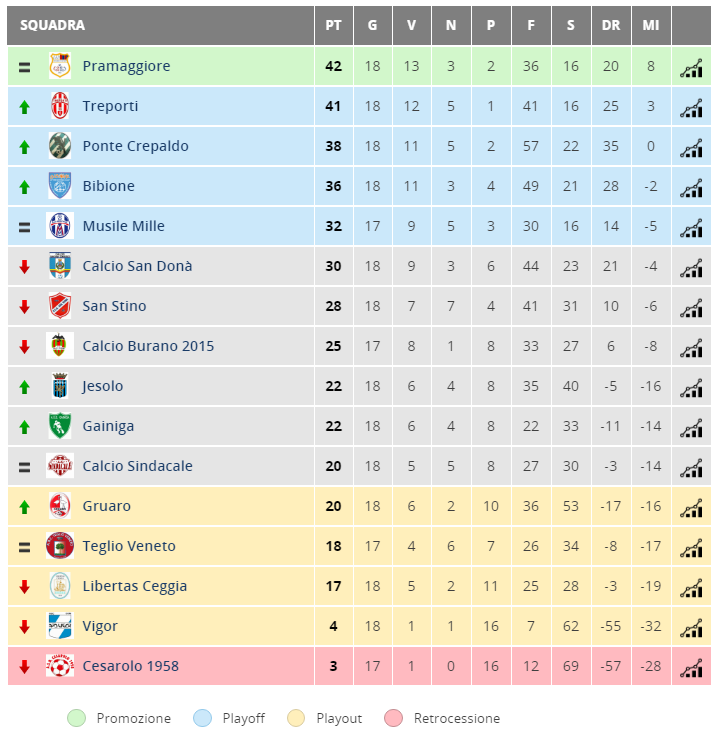Click the PT column header

(x=334, y=25)
